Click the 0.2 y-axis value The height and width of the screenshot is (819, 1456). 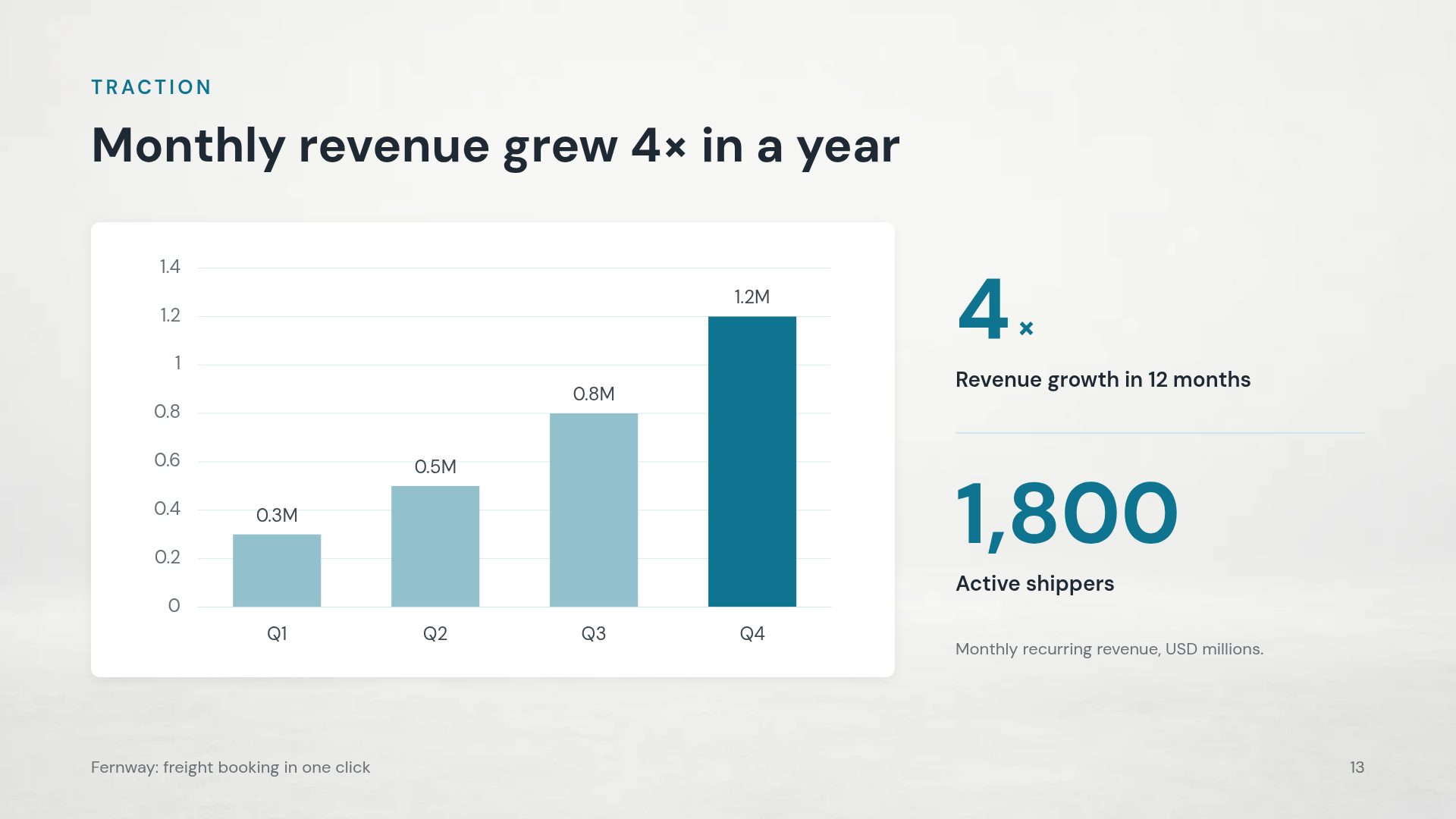tap(167, 557)
